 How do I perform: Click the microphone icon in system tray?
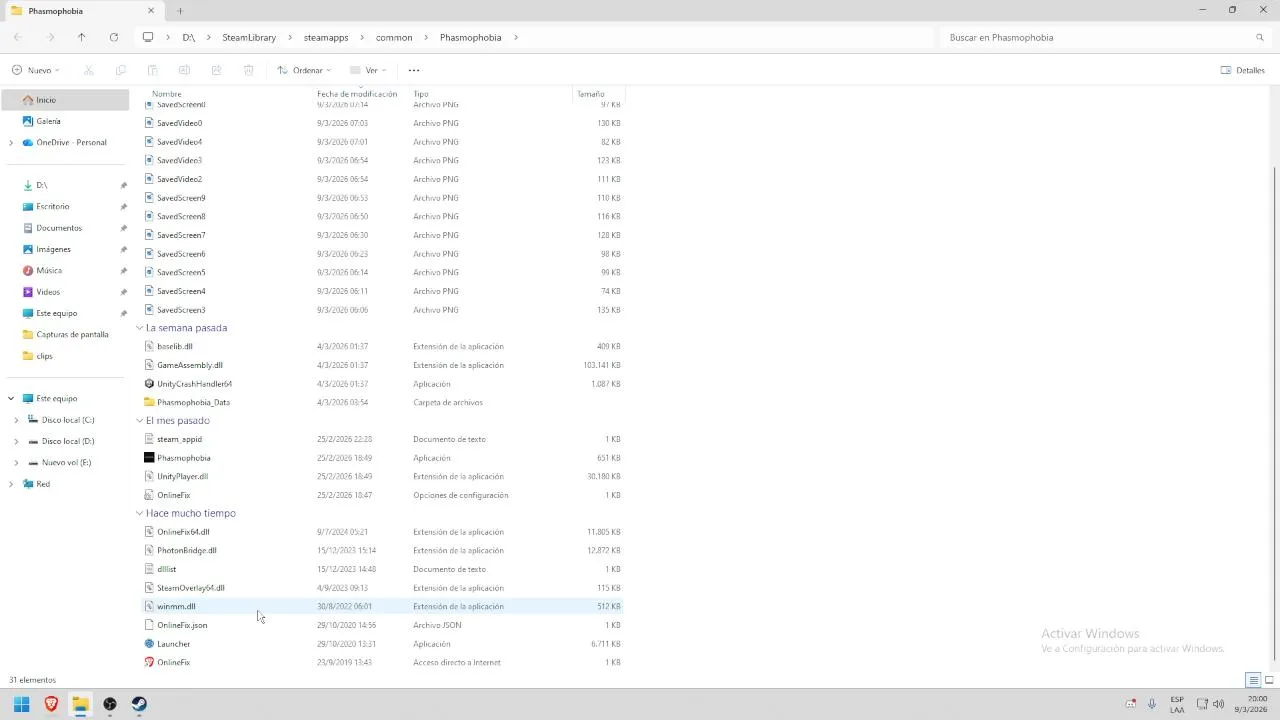click(x=1152, y=704)
